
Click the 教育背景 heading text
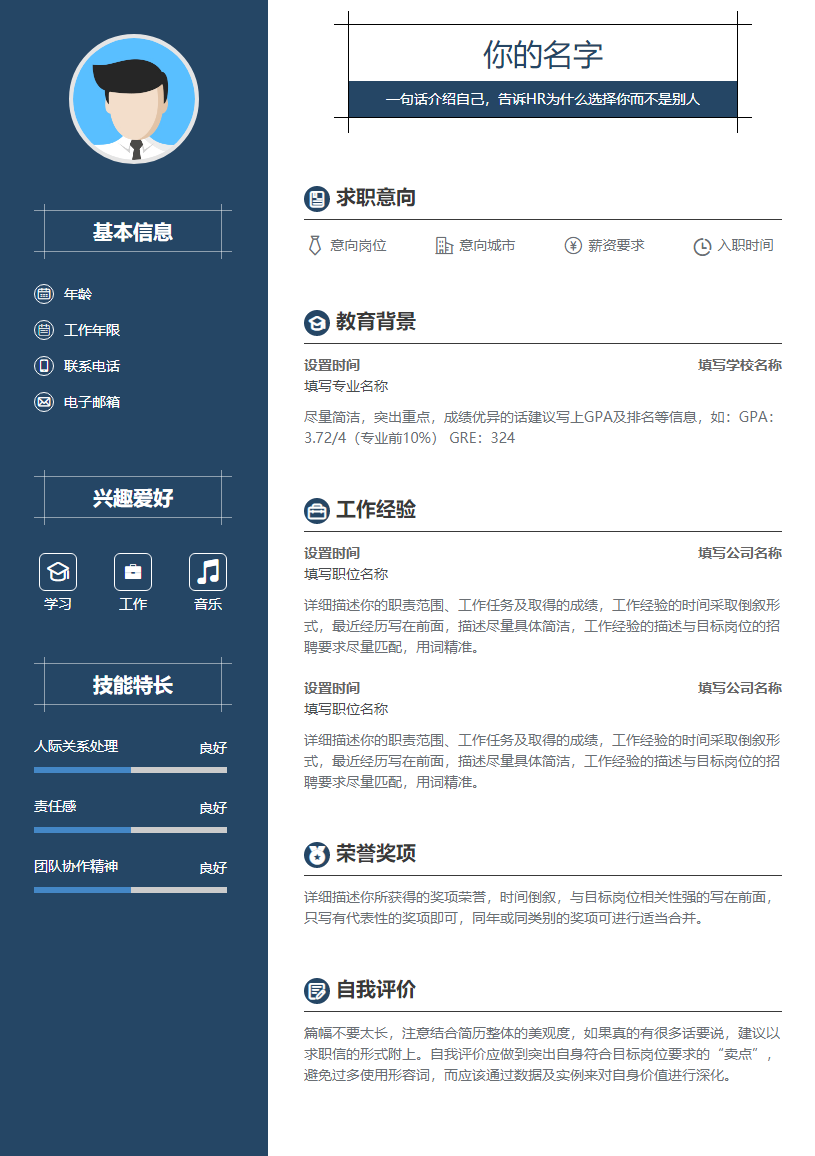(x=376, y=321)
